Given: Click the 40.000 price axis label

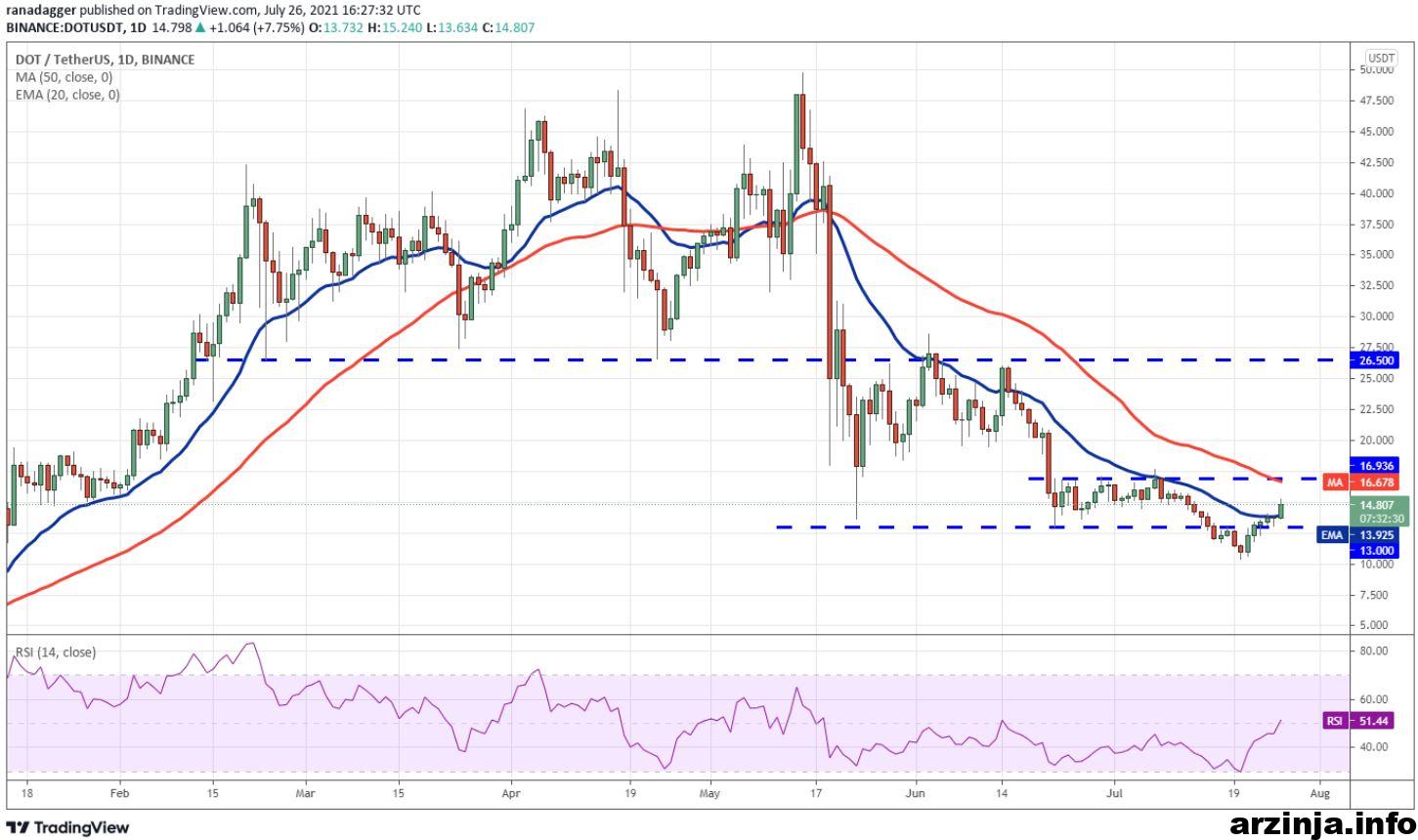Looking at the screenshot, I should [x=1375, y=193].
